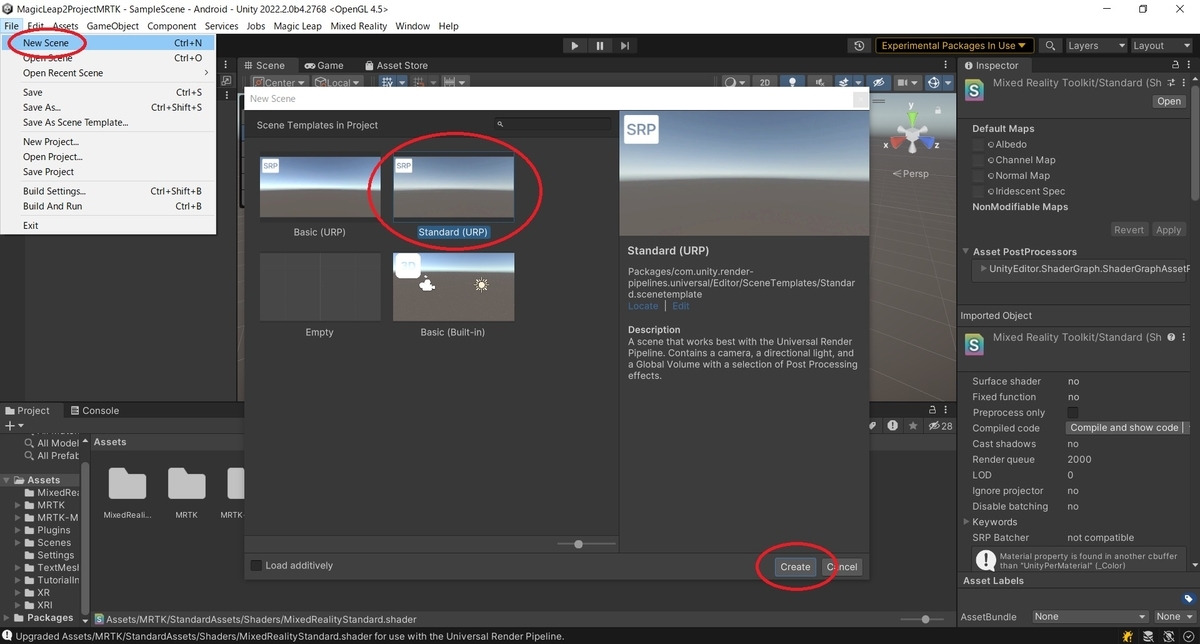Screen dimensions: 1200x644
Task: Choose Build Settings... in the File menu
Action: tap(108, 191)
